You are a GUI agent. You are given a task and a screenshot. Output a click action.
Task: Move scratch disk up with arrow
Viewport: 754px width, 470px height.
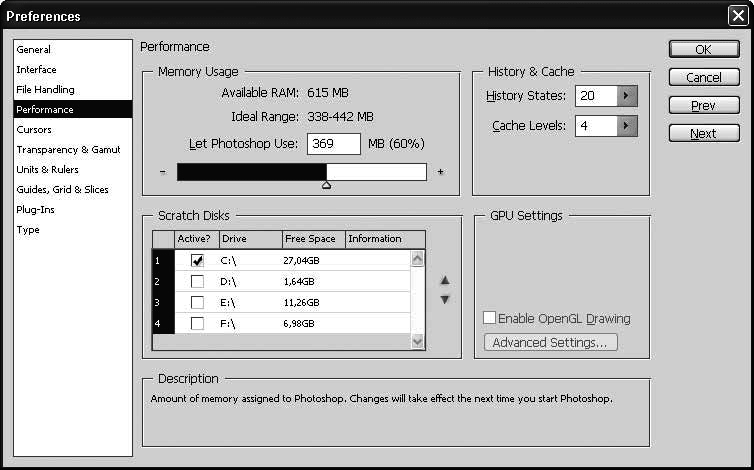(445, 280)
